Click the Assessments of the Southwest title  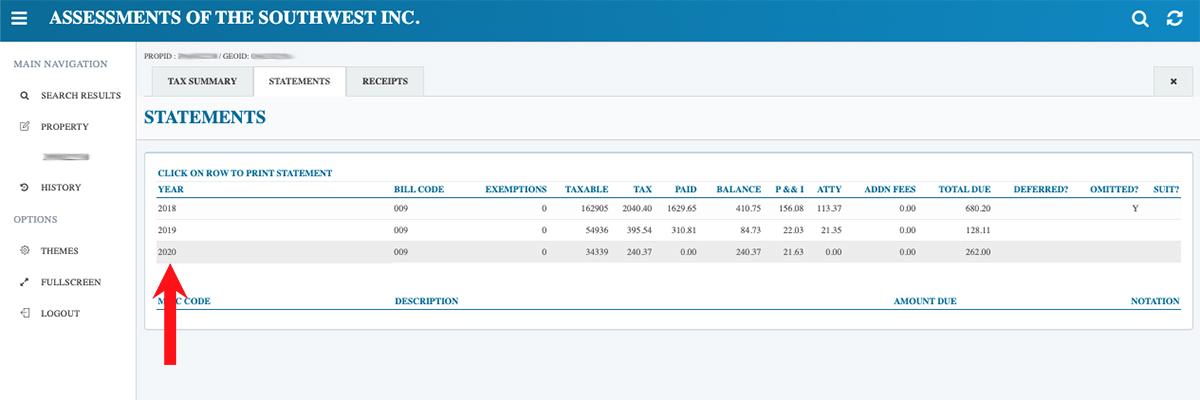coord(234,19)
